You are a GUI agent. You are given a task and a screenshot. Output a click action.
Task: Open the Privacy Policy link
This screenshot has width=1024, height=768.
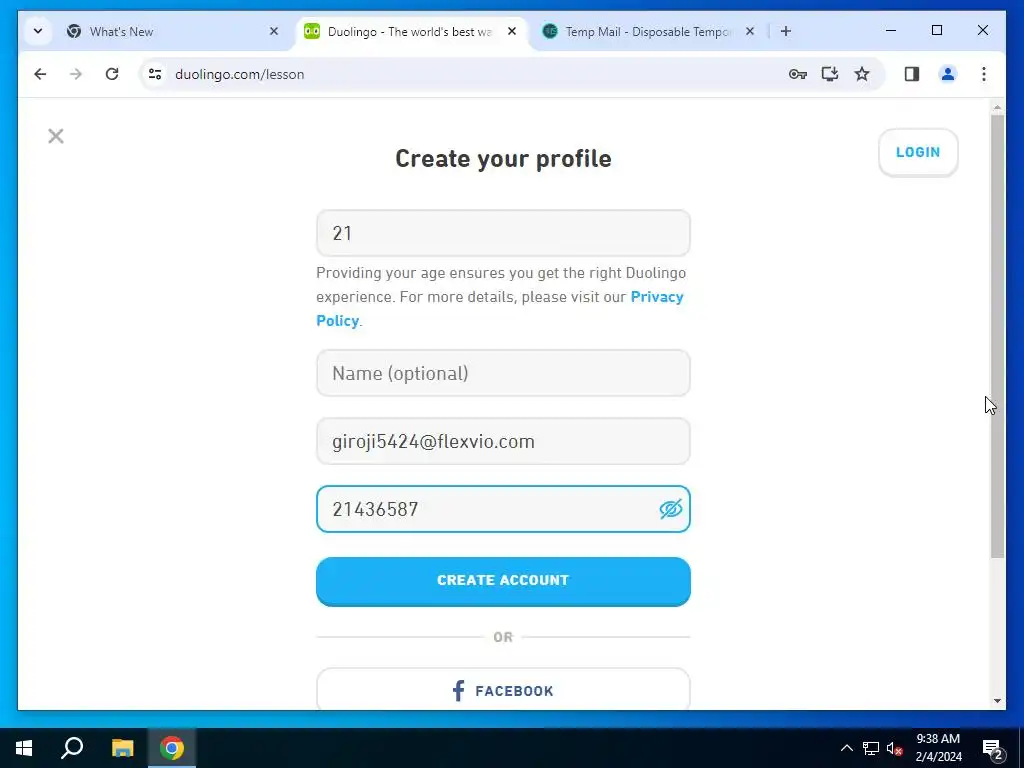click(x=500, y=308)
